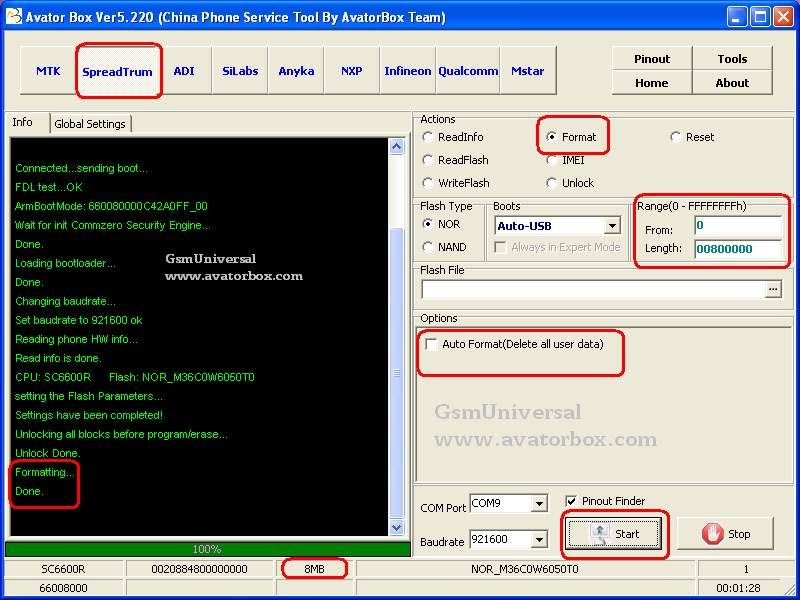
Task: Click the Avator Box title bar icon
Action: 14,16
